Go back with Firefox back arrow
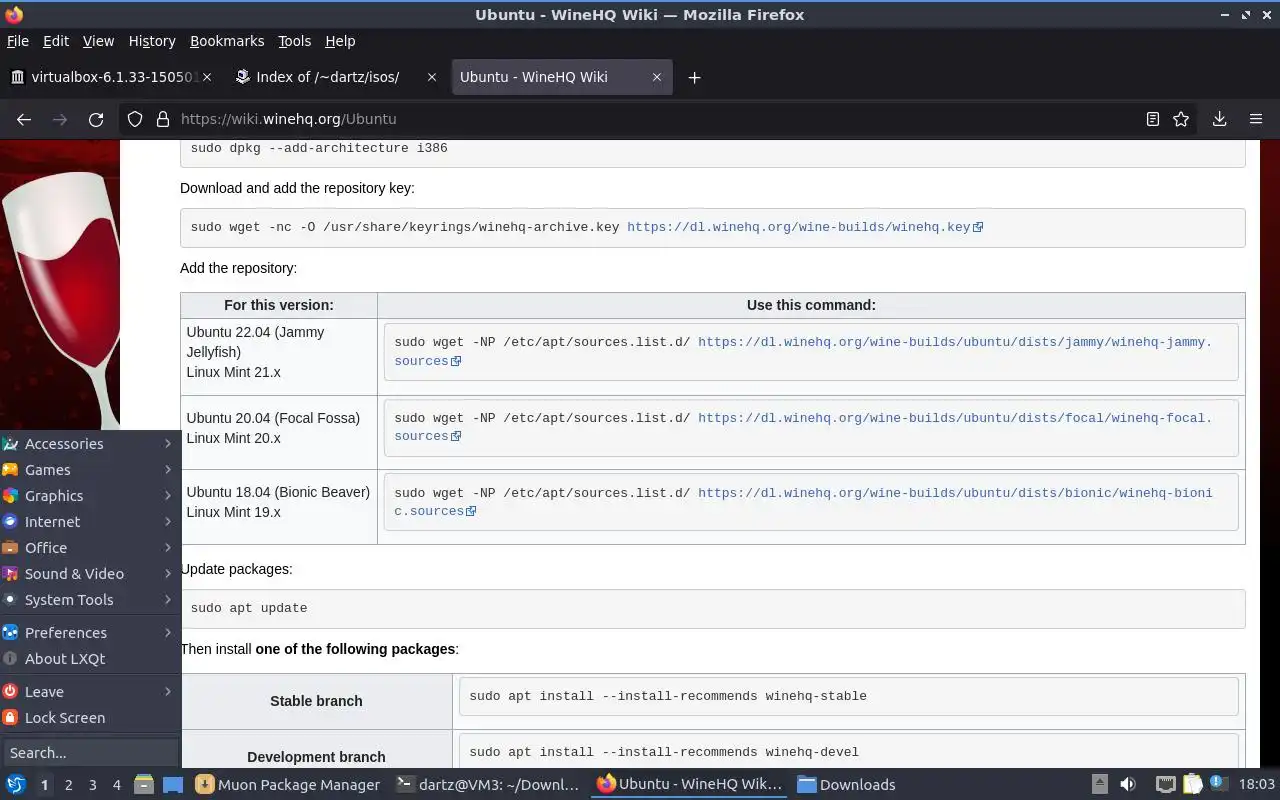 click(24, 119)
